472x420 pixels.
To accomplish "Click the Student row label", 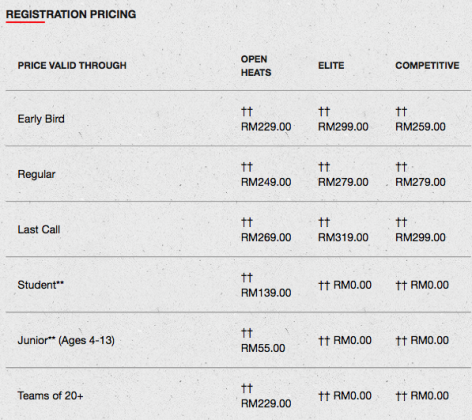I will [x=41, y=285].
